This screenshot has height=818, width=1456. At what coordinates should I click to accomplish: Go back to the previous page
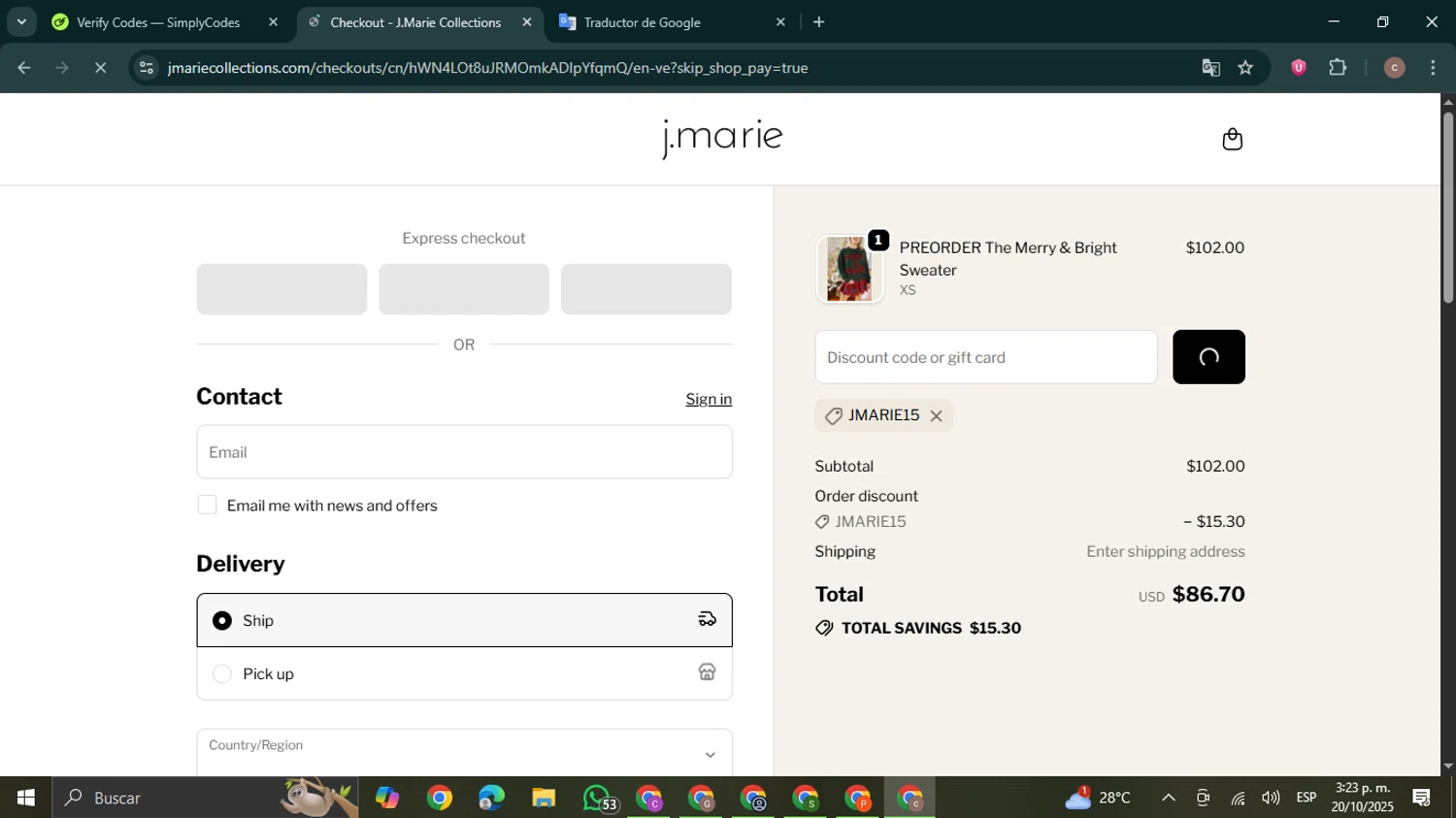click(24, 68)
